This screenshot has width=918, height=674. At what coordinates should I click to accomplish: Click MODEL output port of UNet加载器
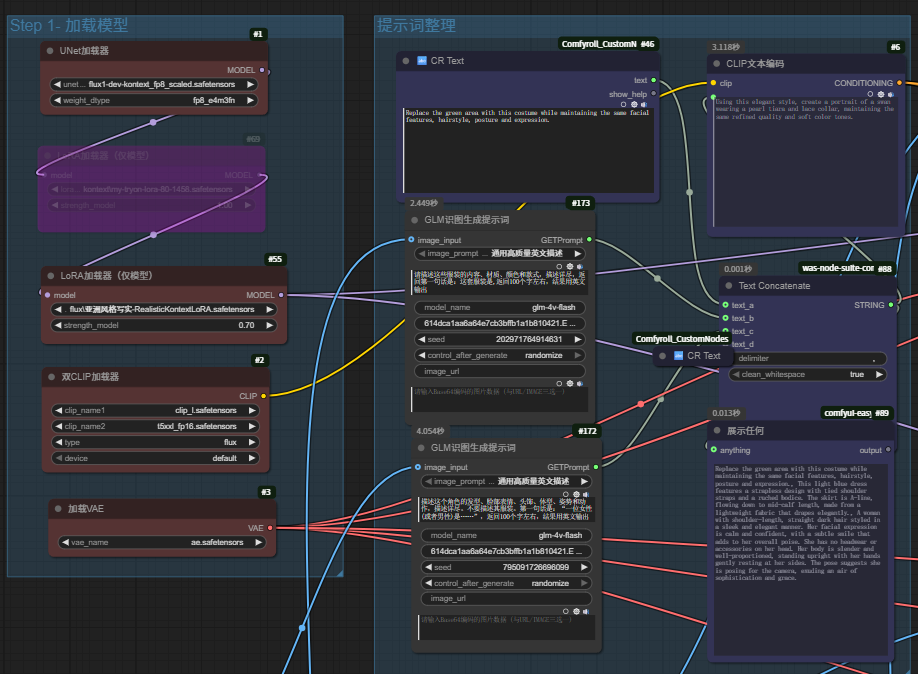(x=262, y=70)
